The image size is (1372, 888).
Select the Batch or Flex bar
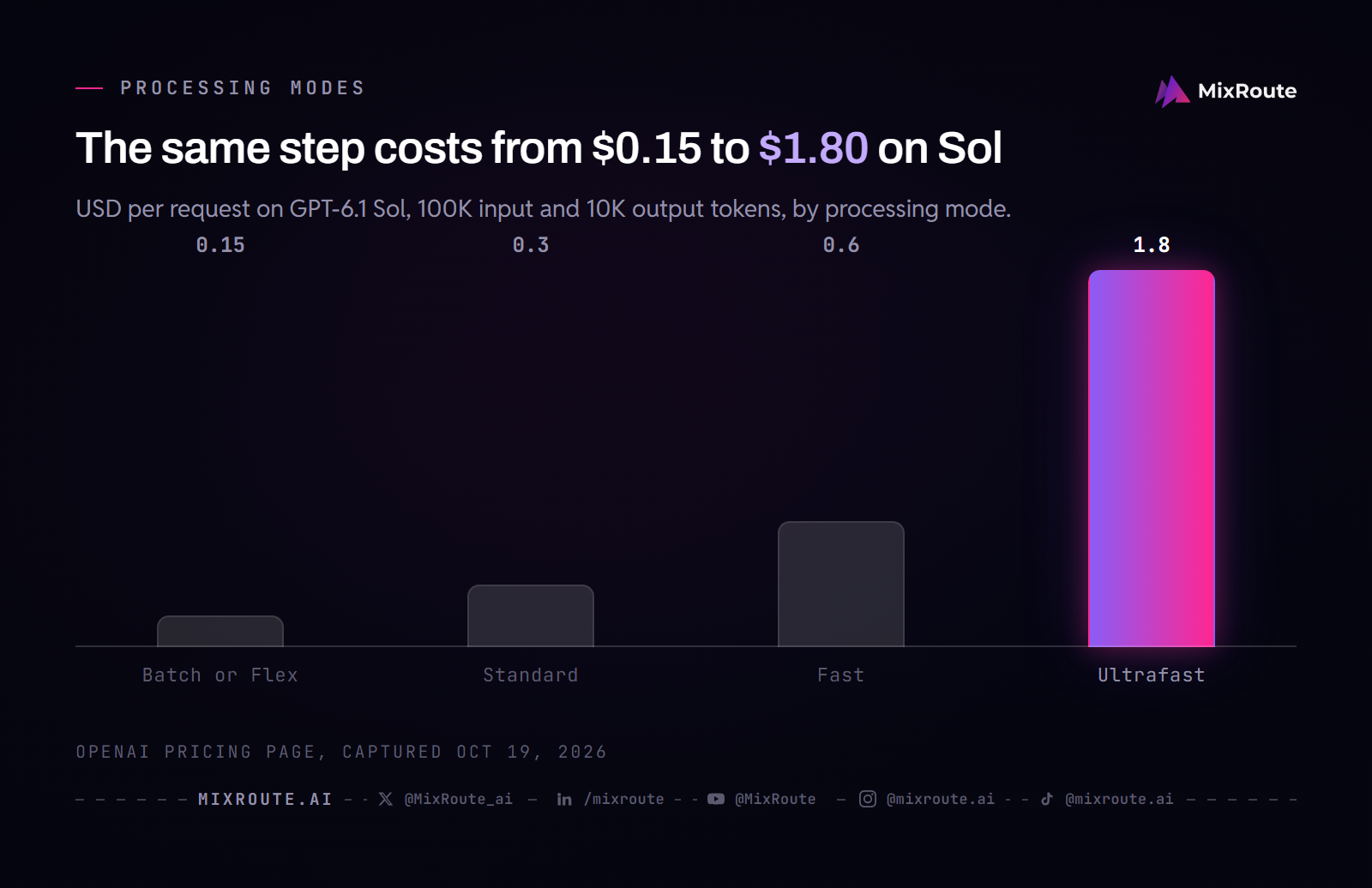tap(220, 631)
